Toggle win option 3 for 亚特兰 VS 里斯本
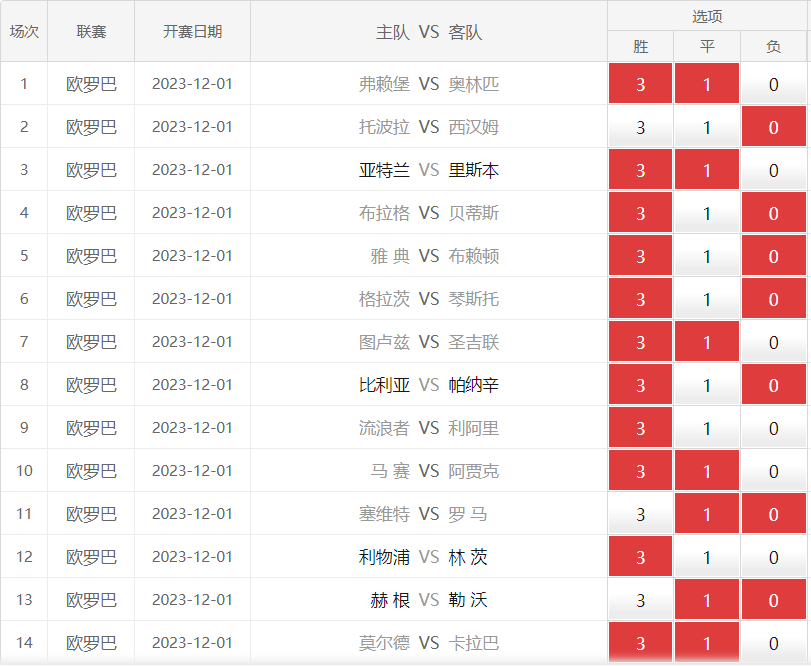The height and width of the screenshot is (666, 811). pyautogui.click(x=640, y=170)
